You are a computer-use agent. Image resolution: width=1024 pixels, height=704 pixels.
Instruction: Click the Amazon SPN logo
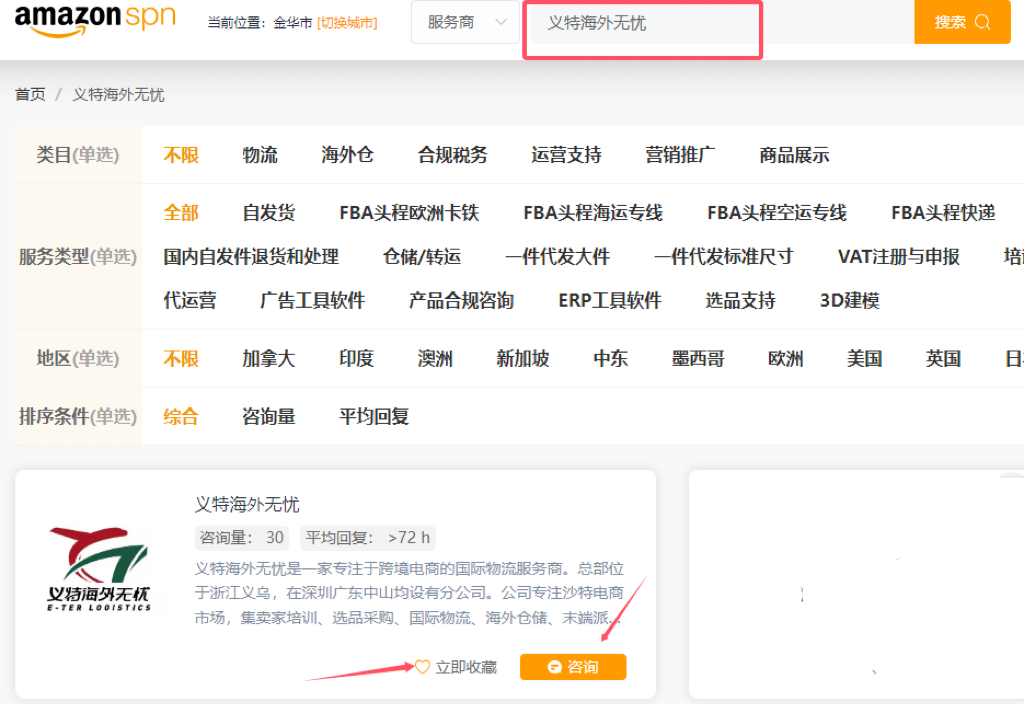(x=95, y=20)
